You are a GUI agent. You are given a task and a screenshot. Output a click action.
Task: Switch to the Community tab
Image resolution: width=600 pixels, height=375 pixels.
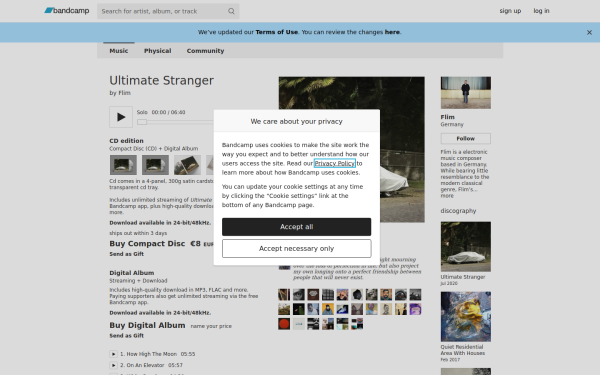[205, 51]
